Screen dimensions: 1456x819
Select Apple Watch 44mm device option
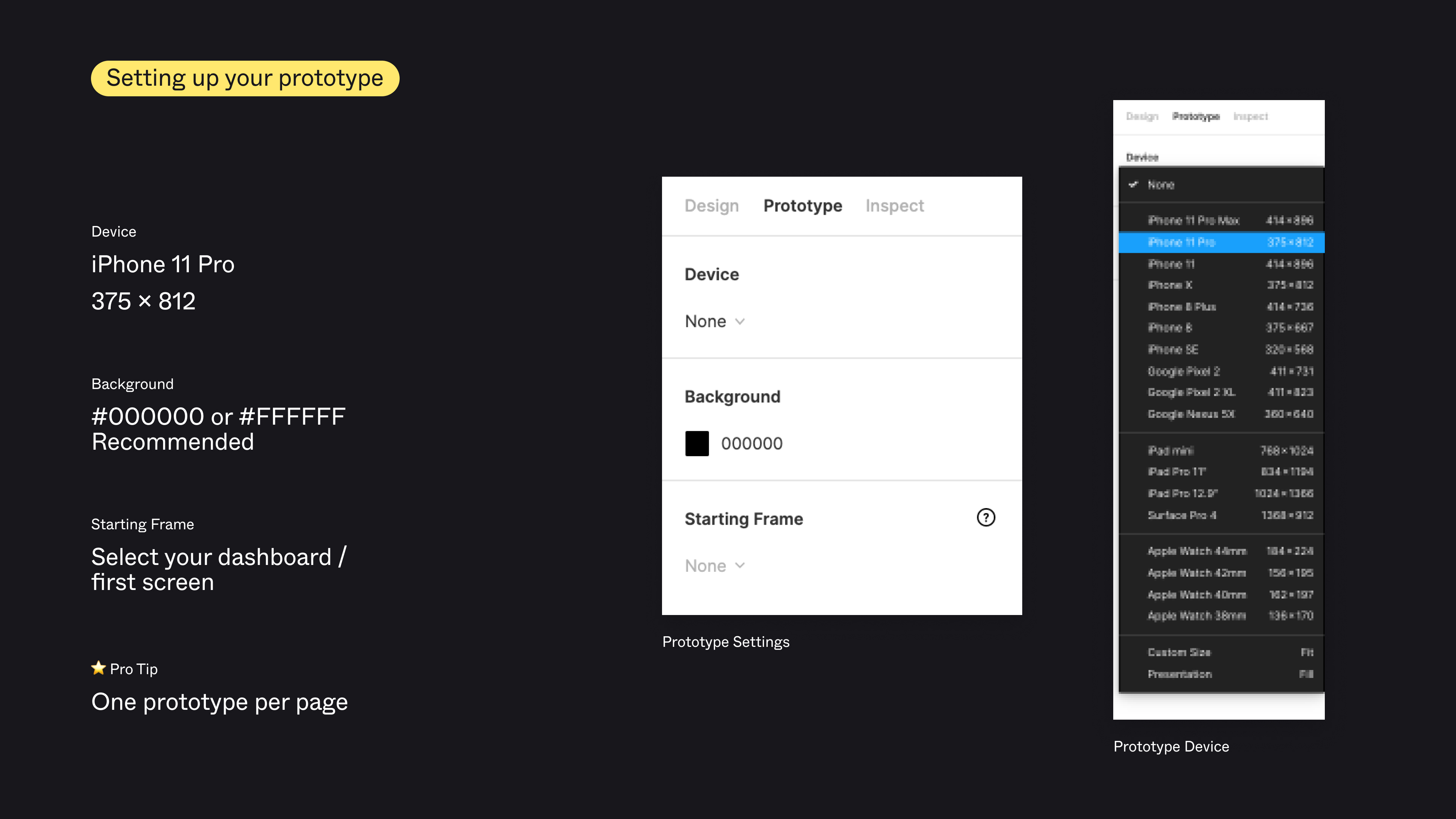pyautogui.click(x=1221, y=551)
